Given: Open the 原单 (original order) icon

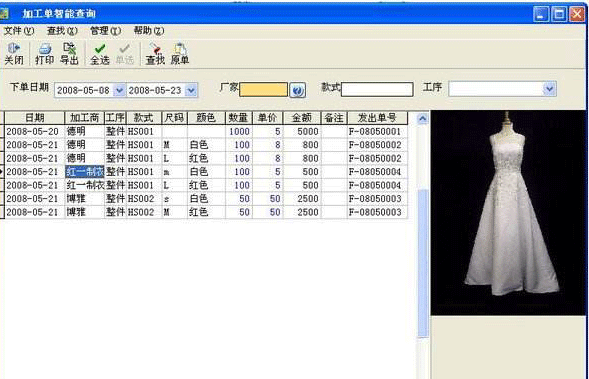Looking at the screenshot, I should [x=180, y=54].
